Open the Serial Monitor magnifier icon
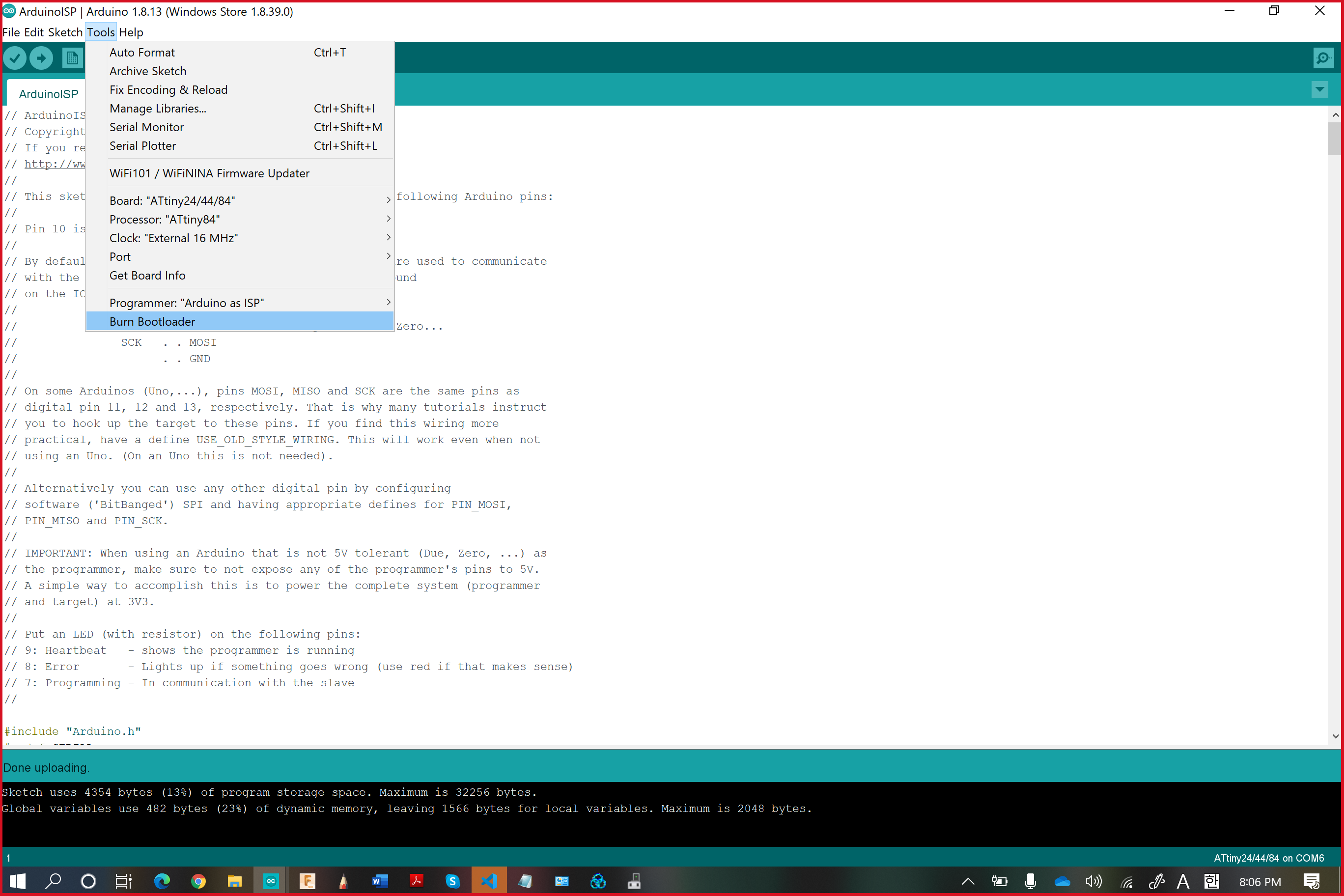 [1323, 57]
